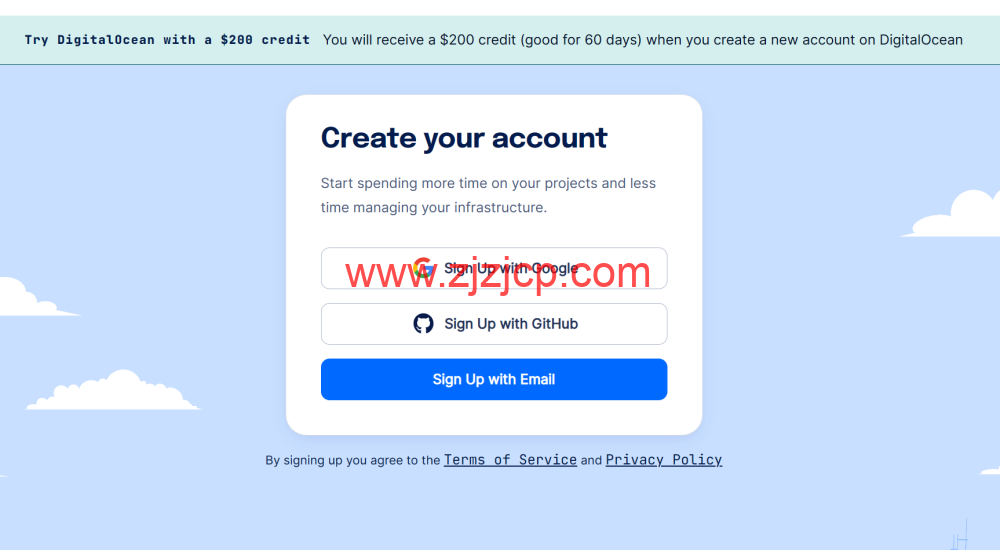Image resolution: width=1000 pixels, height=550 pixels.
Task: Click the red www.zjzjcp.com watermark text
Action: (x=497, y=273)
